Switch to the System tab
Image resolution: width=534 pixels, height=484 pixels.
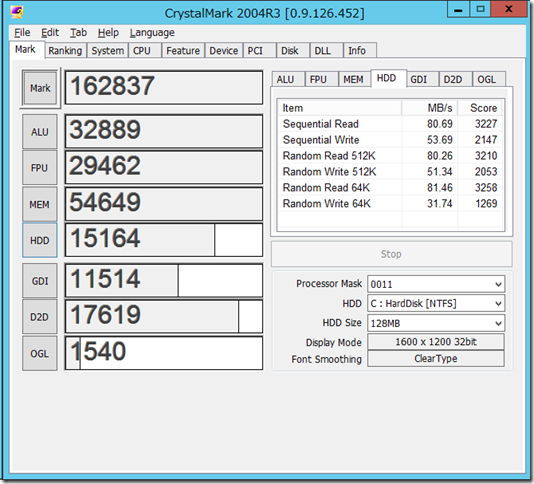[108, 50]
